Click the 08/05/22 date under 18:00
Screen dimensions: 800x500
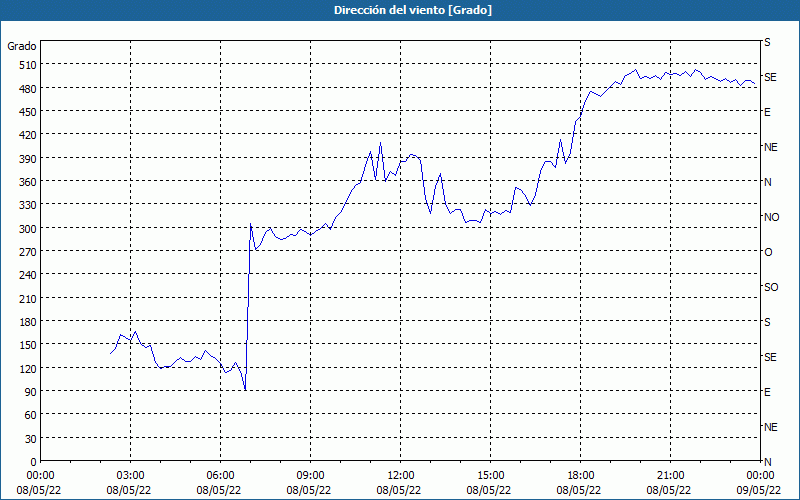point(579,491)
